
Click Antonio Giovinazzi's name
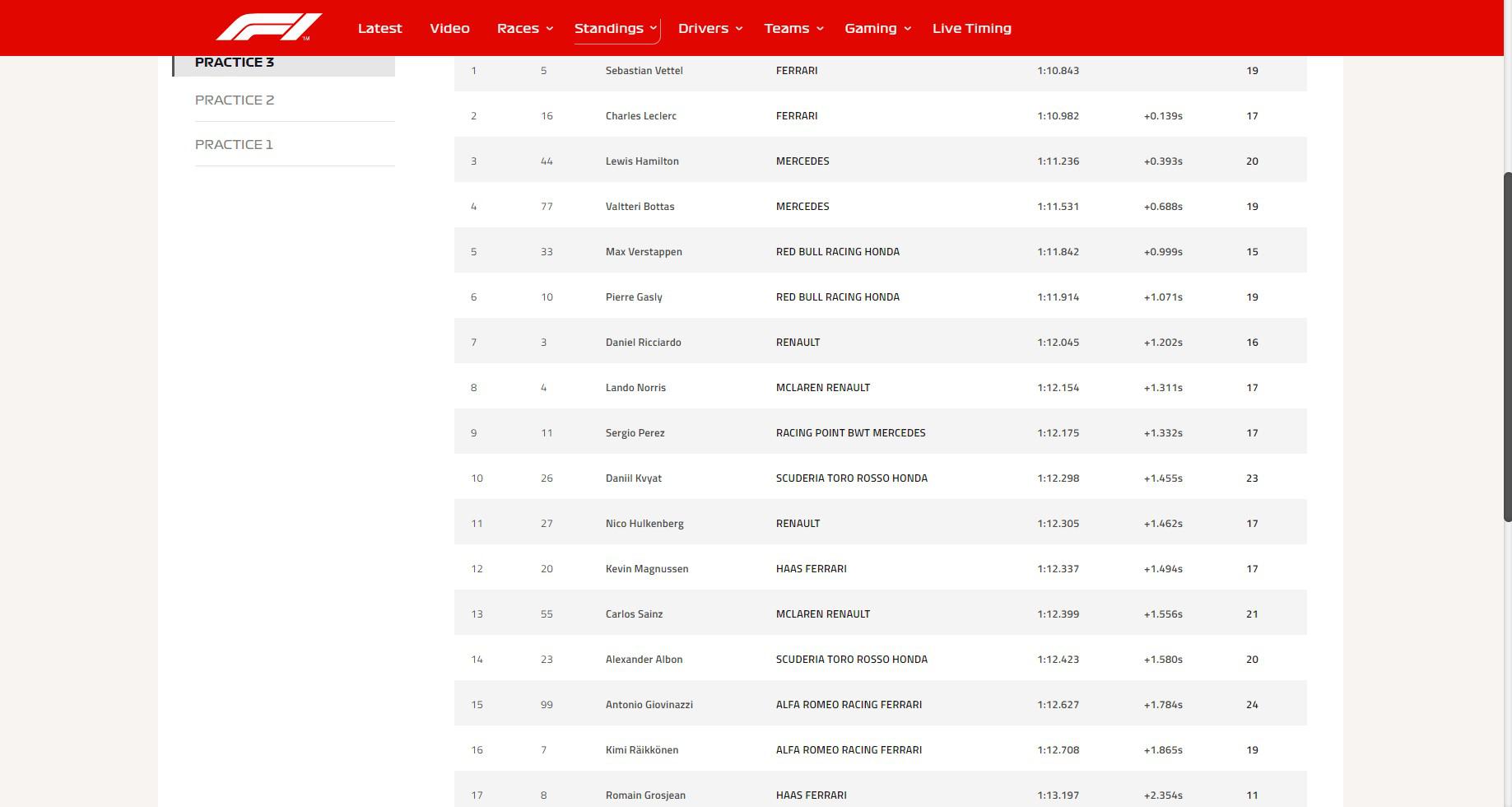tap(649, 705)
